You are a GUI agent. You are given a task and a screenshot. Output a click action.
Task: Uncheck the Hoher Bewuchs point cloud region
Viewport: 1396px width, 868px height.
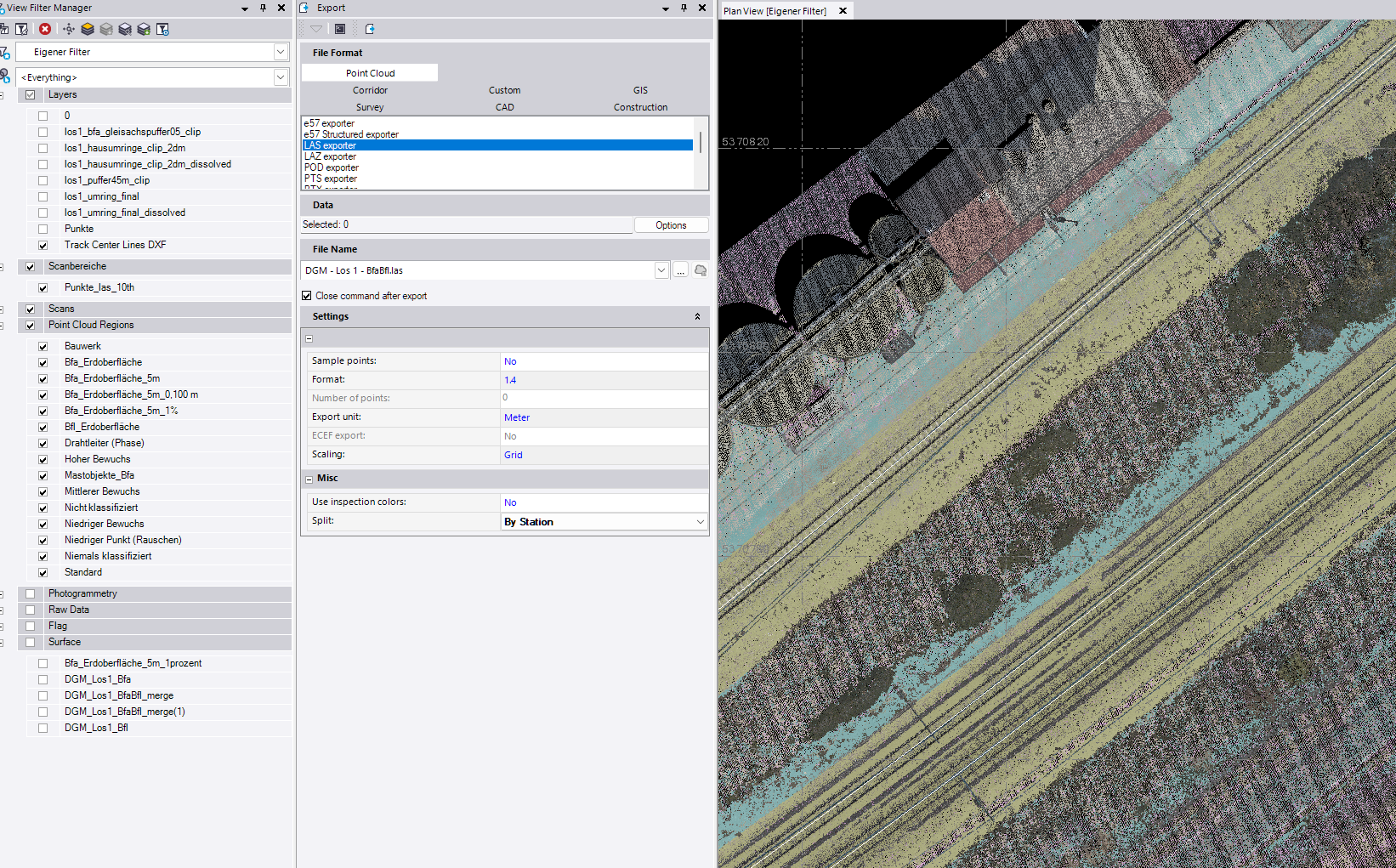click(43, 460)
